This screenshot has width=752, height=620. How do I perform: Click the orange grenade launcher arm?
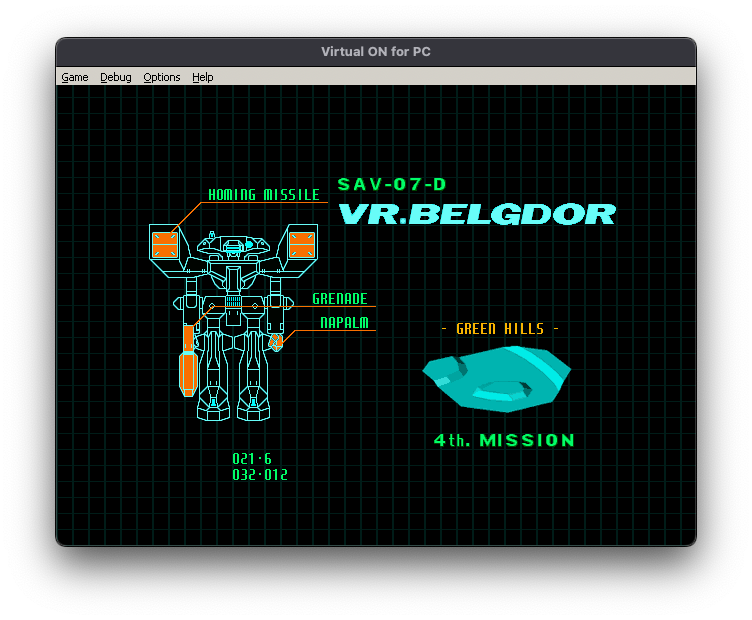(188, 361)
